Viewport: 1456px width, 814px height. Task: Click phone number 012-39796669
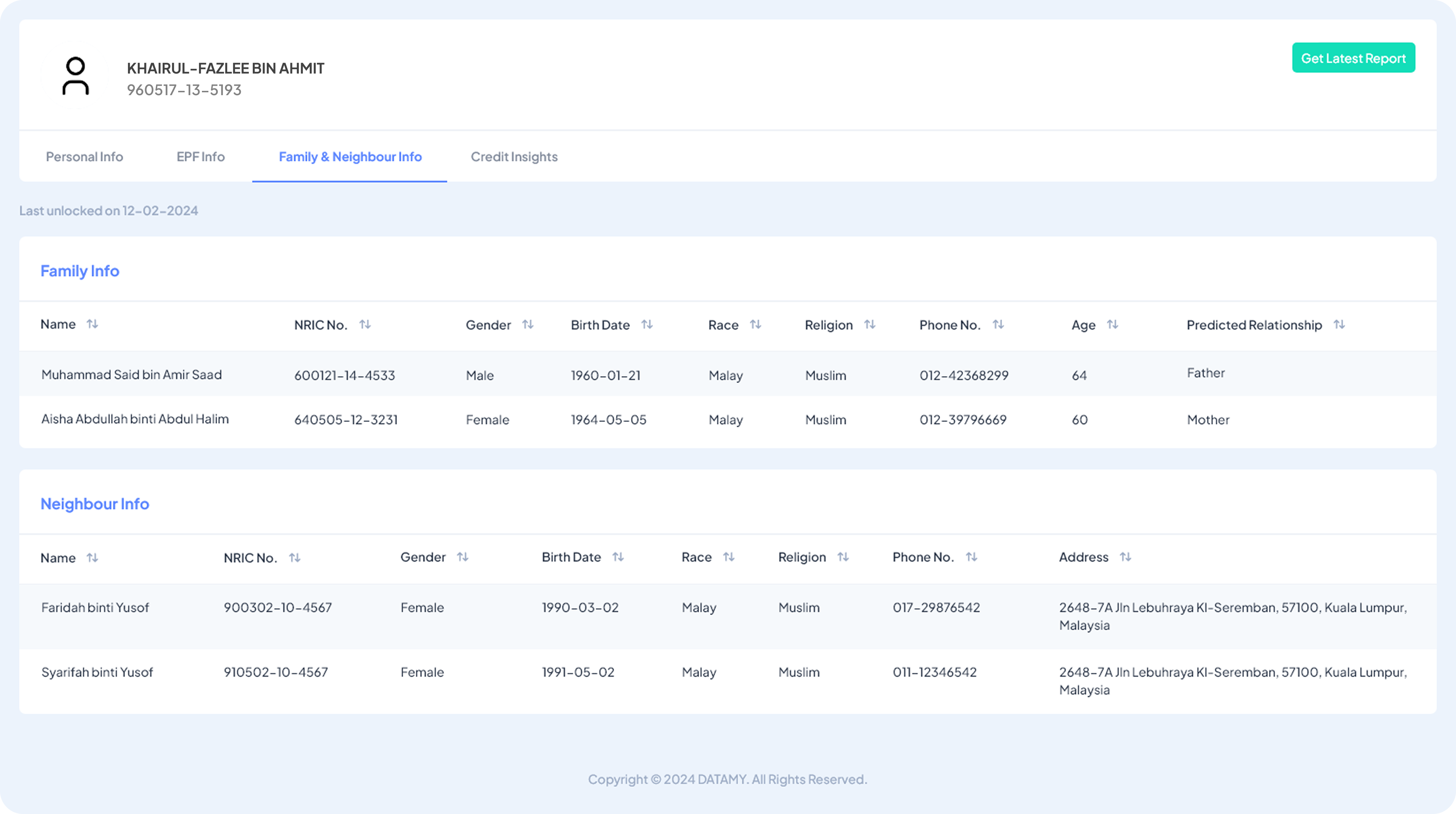pos(963,420)
